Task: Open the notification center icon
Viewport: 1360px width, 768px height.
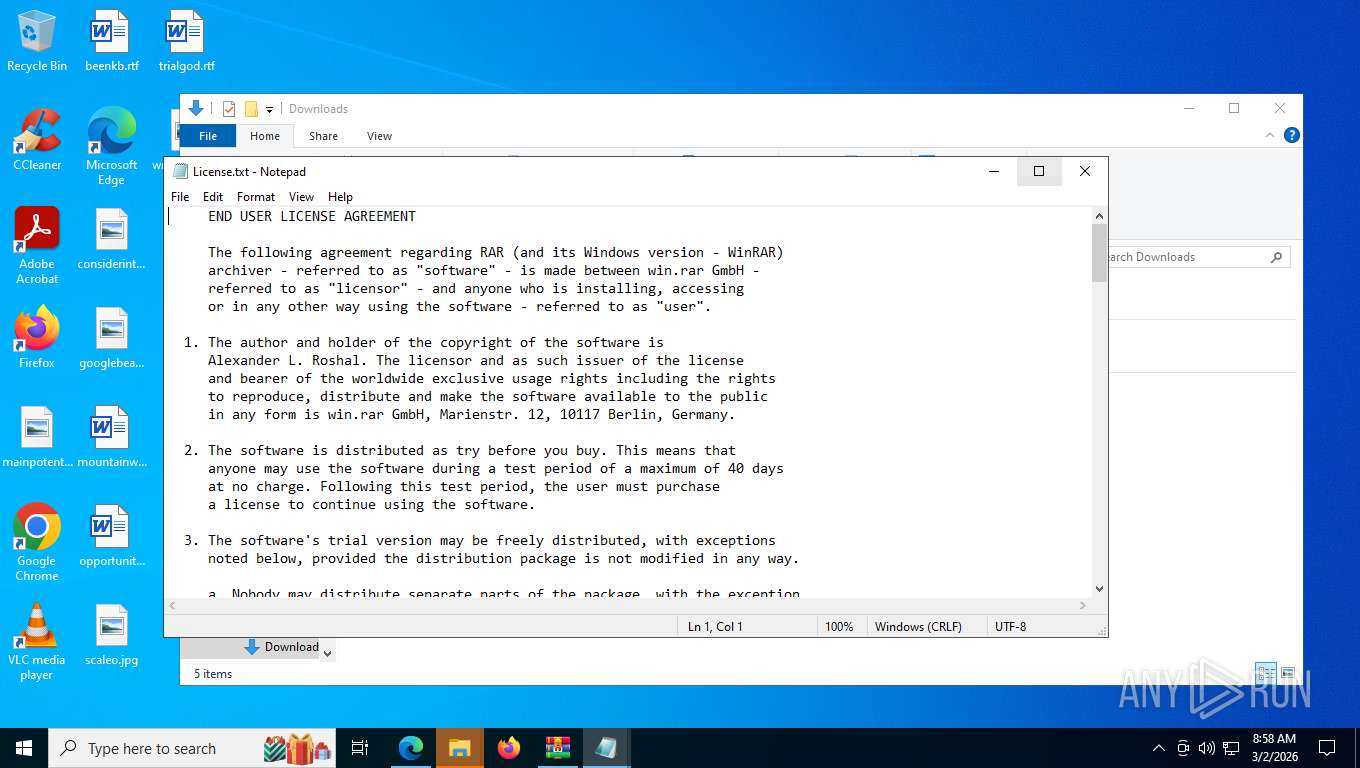Action: 1327,748
